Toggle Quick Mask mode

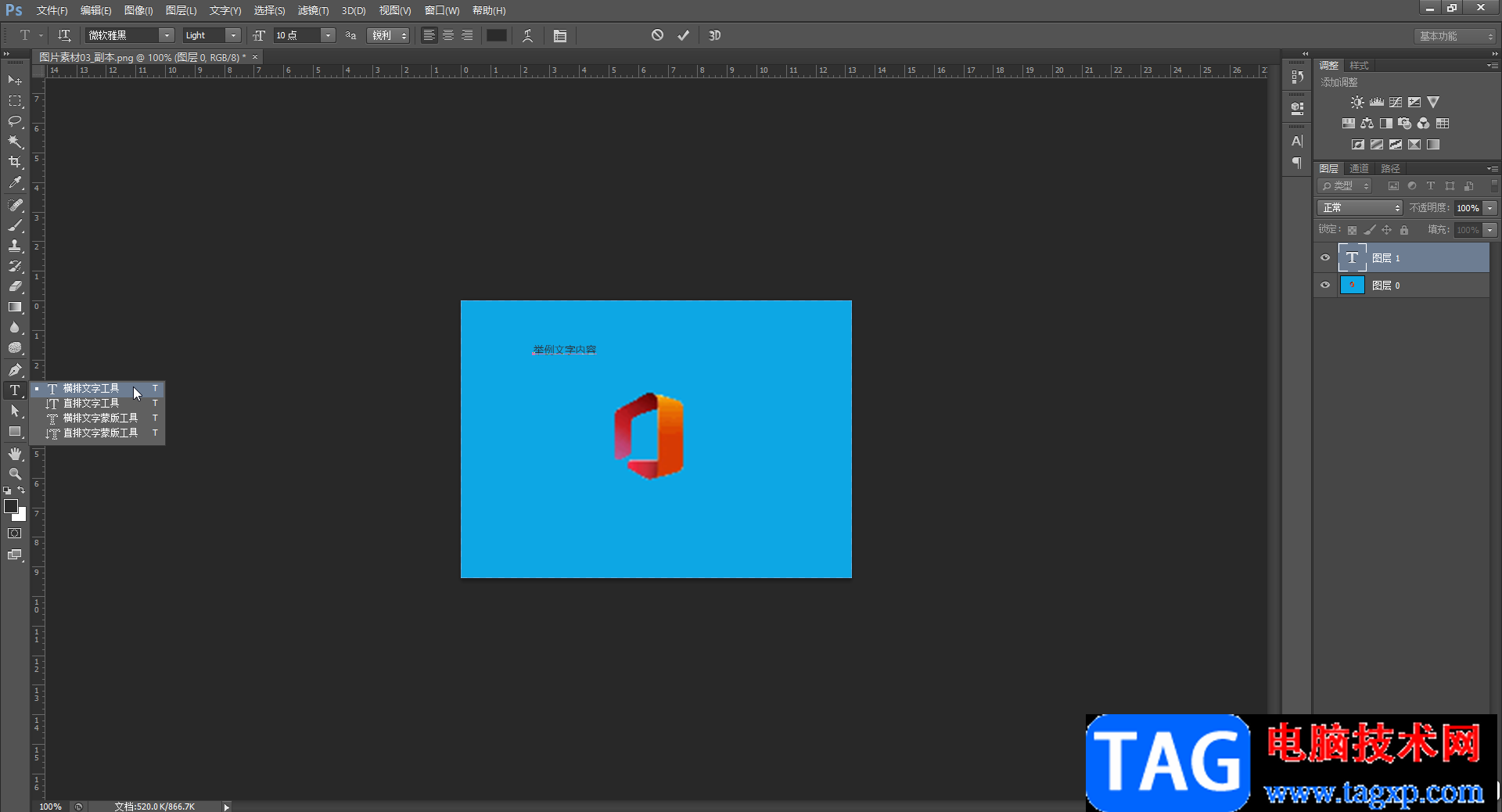click(15, 534)
